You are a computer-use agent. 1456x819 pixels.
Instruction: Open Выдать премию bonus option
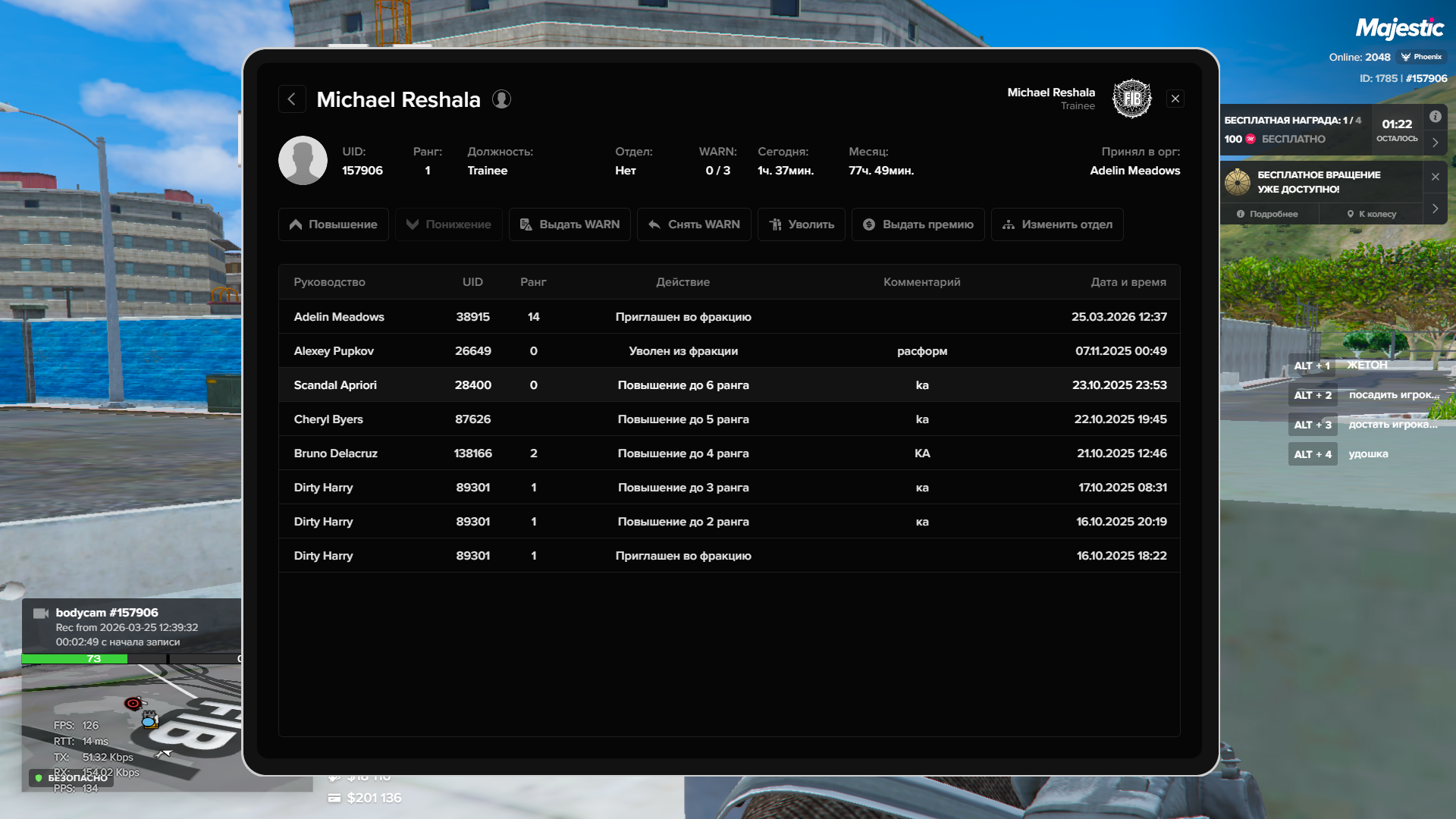coord(918,224)
